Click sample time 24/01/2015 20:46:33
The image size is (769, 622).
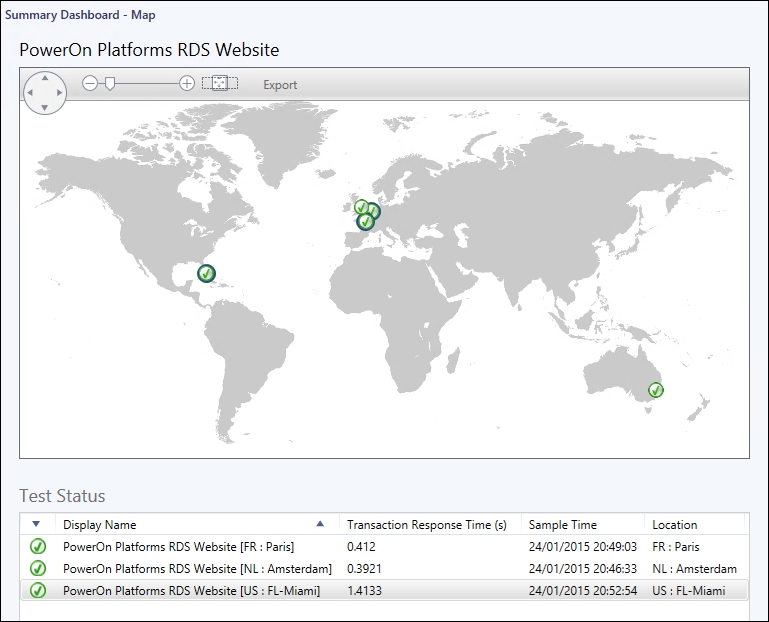pos(583,569)
